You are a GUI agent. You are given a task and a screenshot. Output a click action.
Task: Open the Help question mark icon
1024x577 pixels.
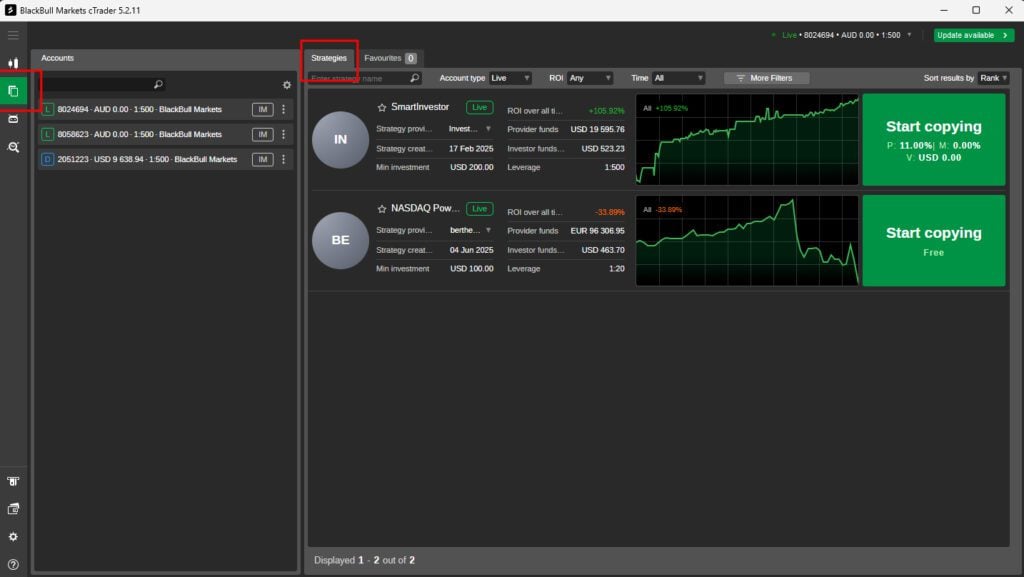point(13,565)
